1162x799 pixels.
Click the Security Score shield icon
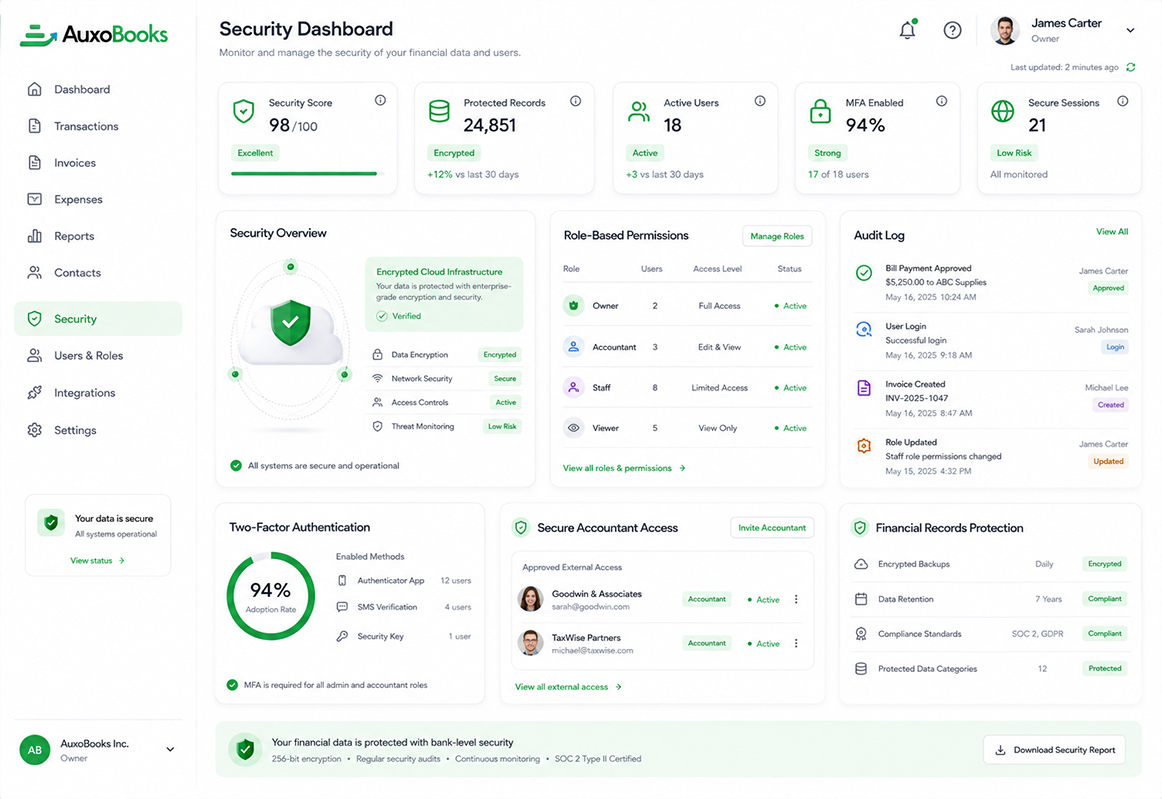click(244, 111)
